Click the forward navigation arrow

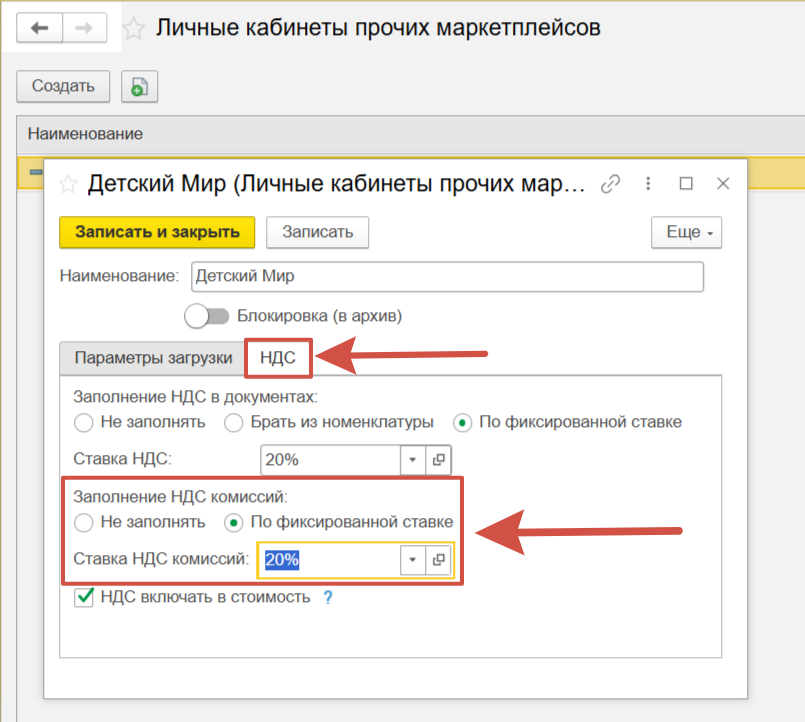click(x=84, y=28)
